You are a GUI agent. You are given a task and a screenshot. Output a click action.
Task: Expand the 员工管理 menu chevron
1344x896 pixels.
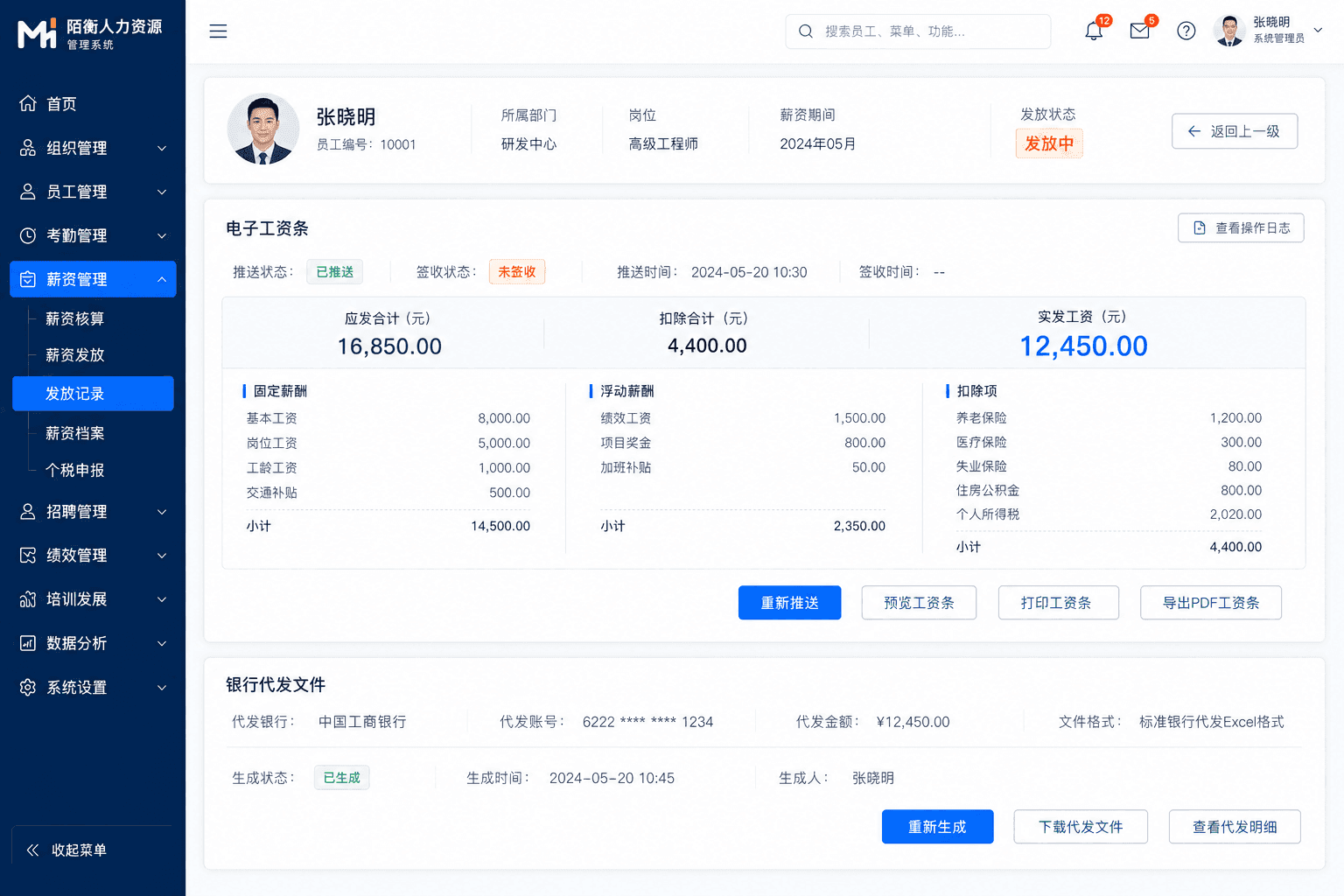click(x=162, y=192)
